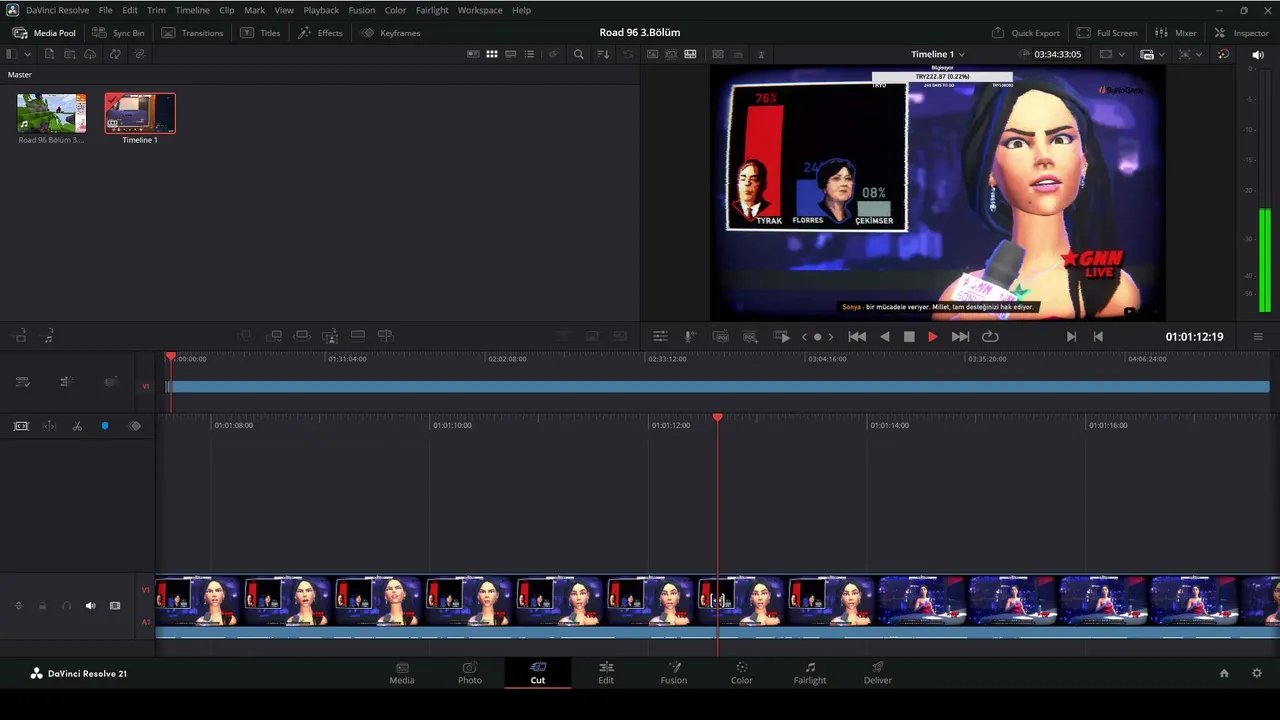1280x720 pixels.
Task: Jump to the previous clip
Action: (857, 337)
